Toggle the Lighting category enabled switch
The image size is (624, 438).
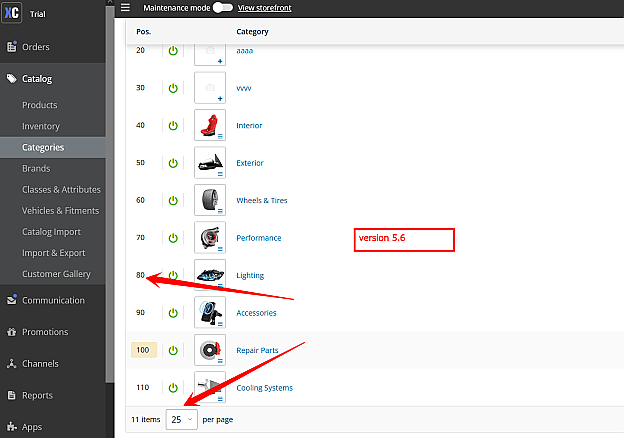pyautogui.click(x=173, y=275)
